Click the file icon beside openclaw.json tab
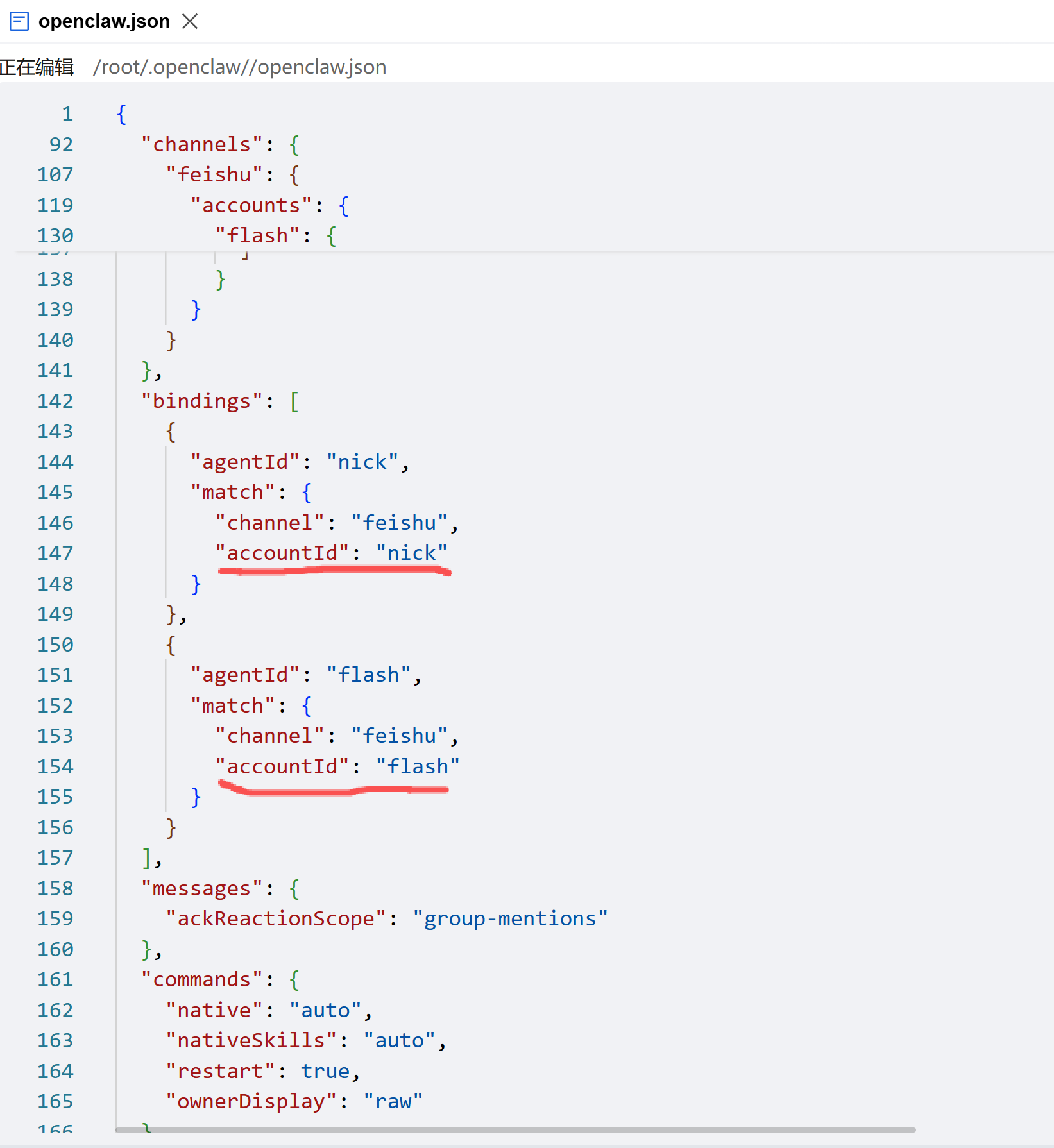Screen dimensions: 1054x1148 coord(19,21)
